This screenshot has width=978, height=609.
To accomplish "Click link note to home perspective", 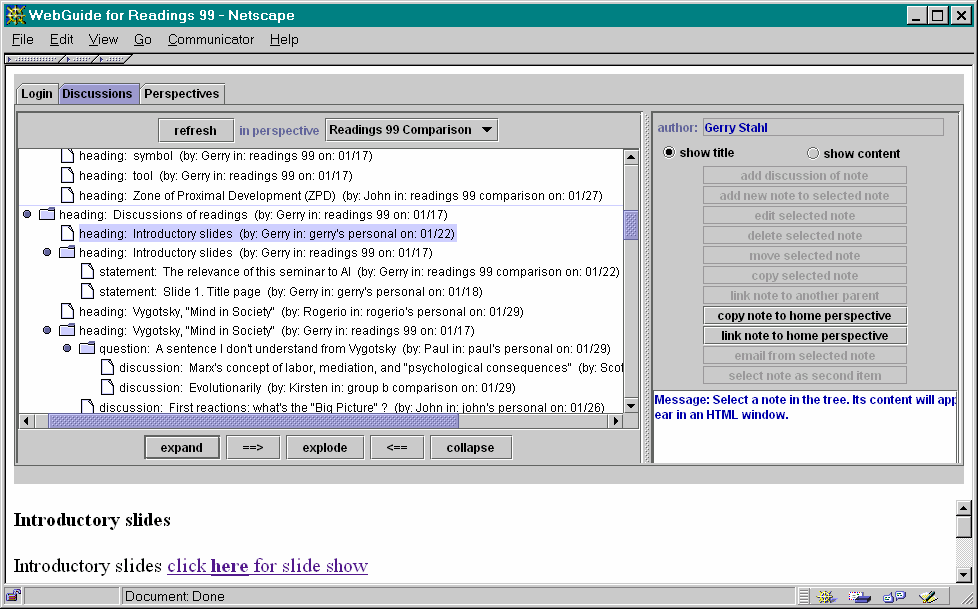I will 805,336.
